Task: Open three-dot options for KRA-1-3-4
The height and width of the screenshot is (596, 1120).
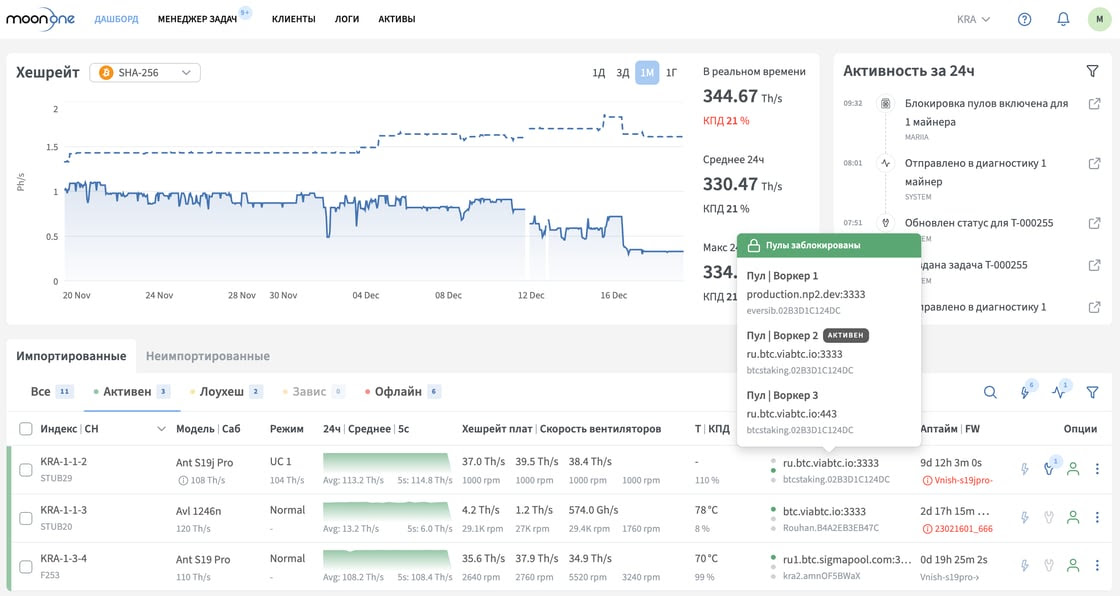Action: pos(1097,565)
